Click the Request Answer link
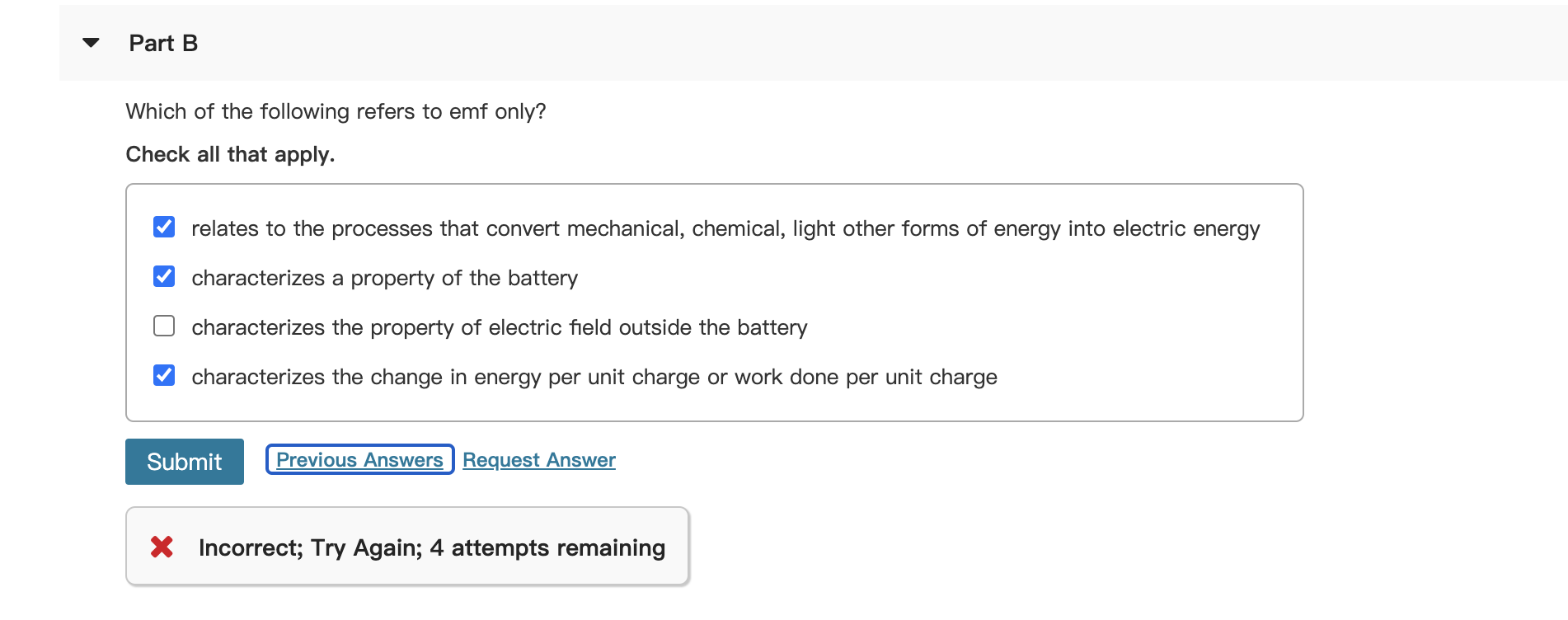Image resolution: width=1568 pixels, height=620 pixels. (x=538, y=460)
